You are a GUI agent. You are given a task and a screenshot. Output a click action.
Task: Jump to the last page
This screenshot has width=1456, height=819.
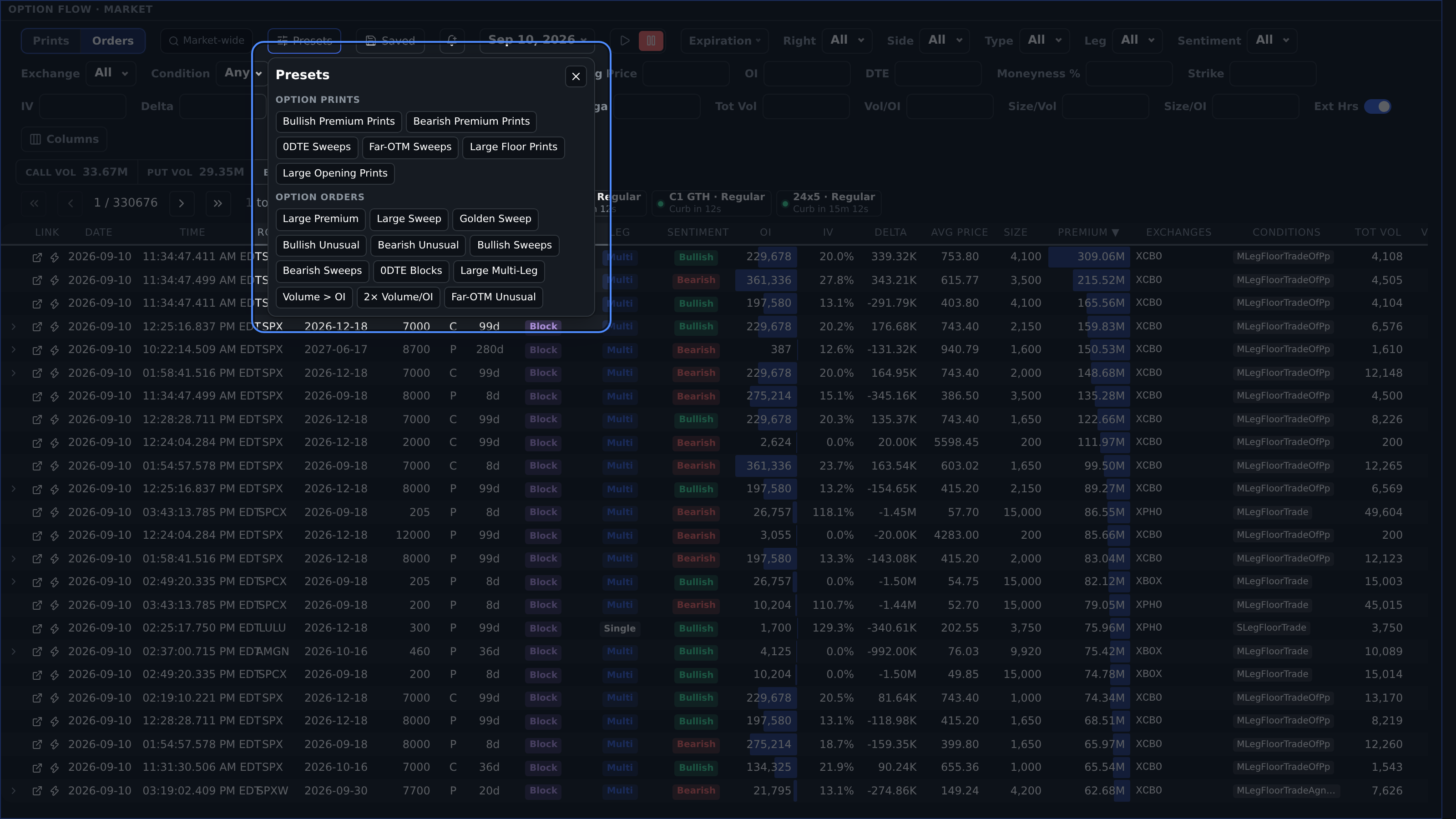pyautogui.click(x=217, y=203)
